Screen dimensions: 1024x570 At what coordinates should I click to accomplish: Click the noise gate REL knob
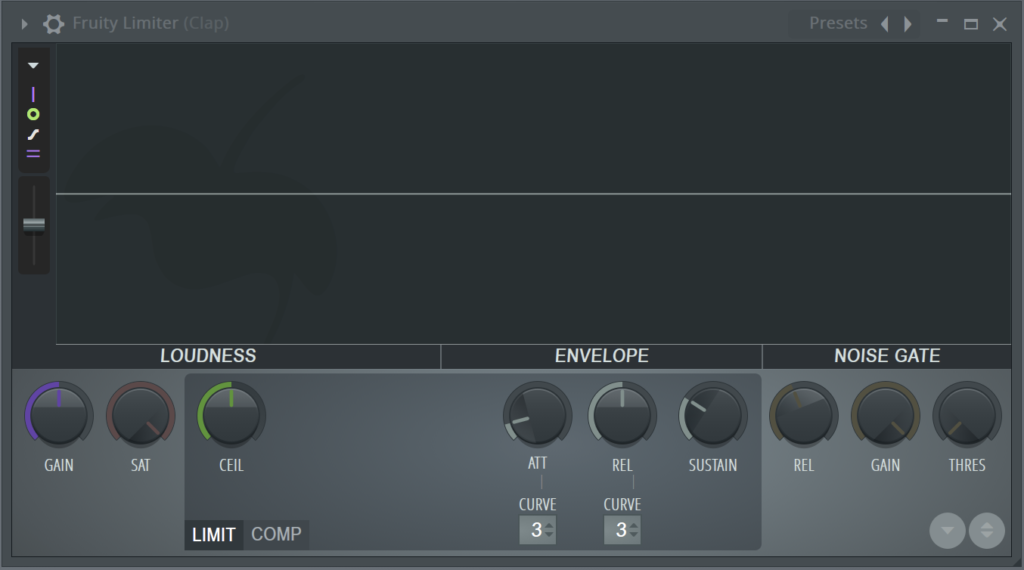point(803,415)
